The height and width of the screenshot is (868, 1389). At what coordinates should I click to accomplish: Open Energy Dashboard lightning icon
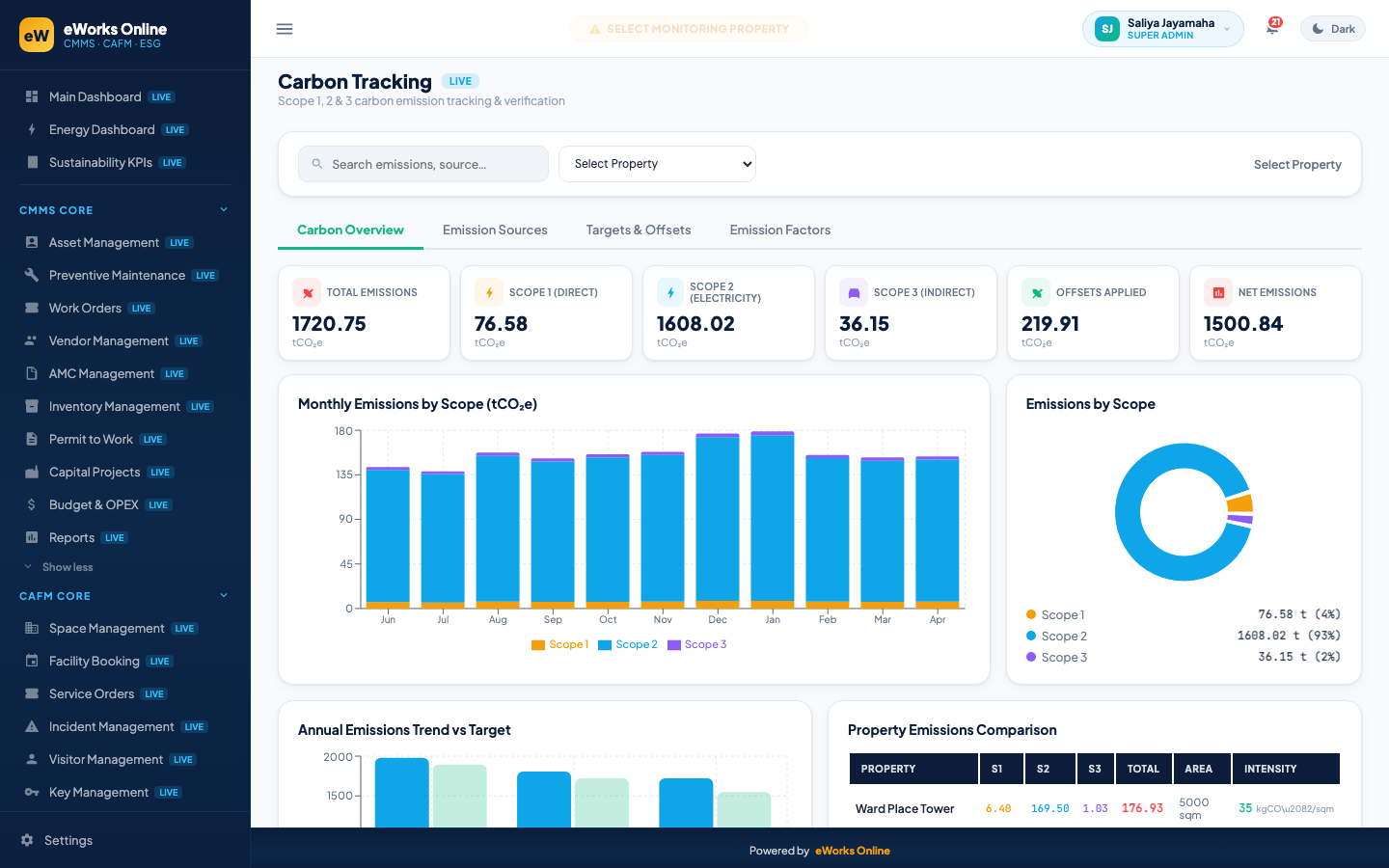pyautogui.click(x=32, y=129)
